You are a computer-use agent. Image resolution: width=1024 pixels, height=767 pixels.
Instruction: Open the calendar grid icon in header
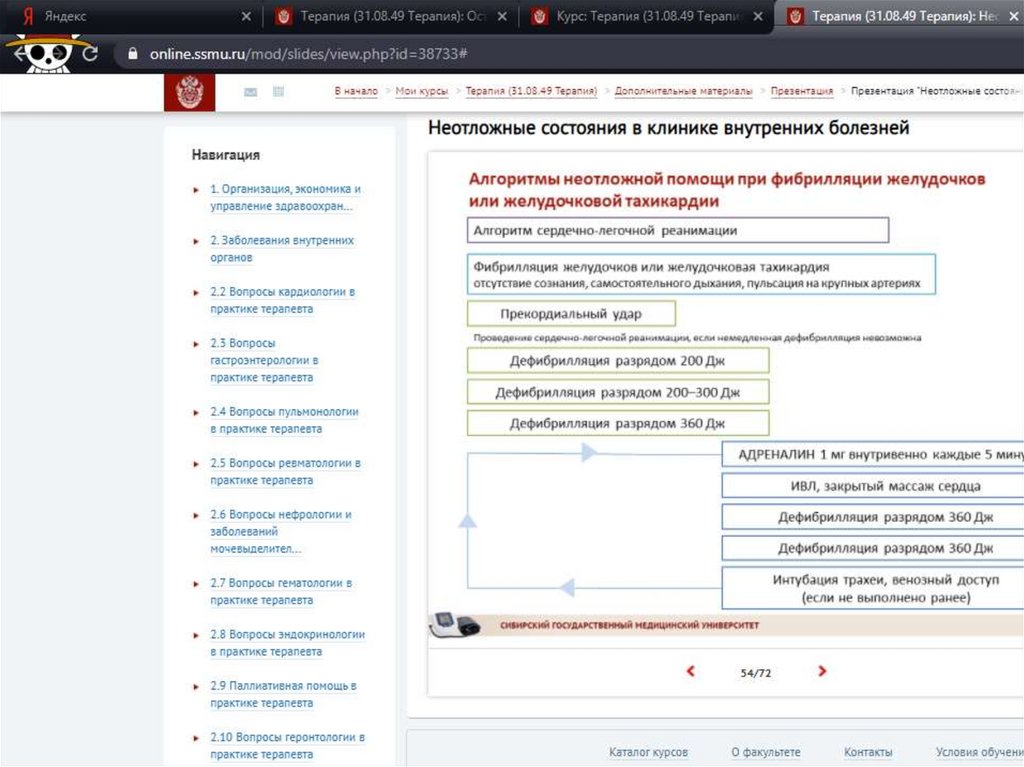click(278, 92)
